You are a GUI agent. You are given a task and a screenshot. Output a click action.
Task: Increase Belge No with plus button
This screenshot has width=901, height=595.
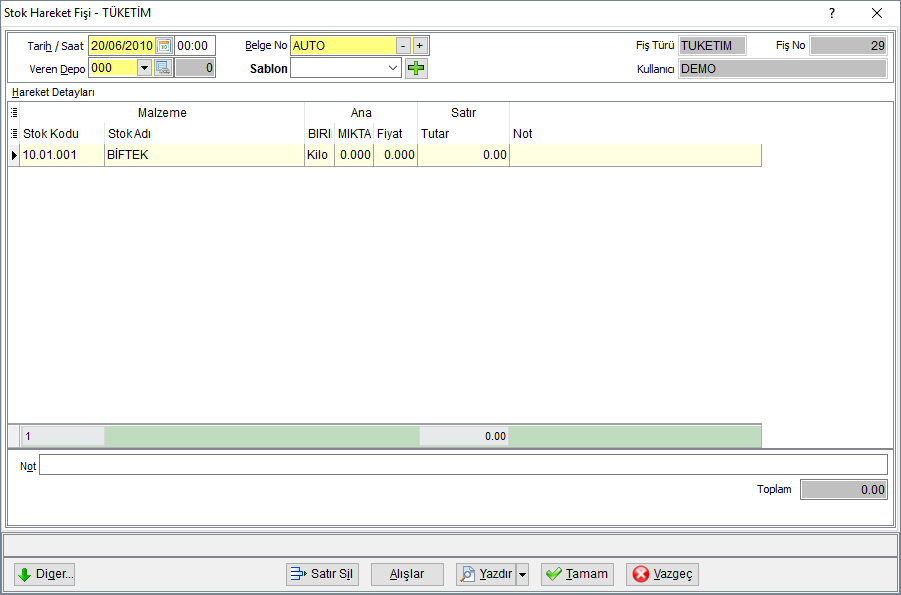coord(419,45)
